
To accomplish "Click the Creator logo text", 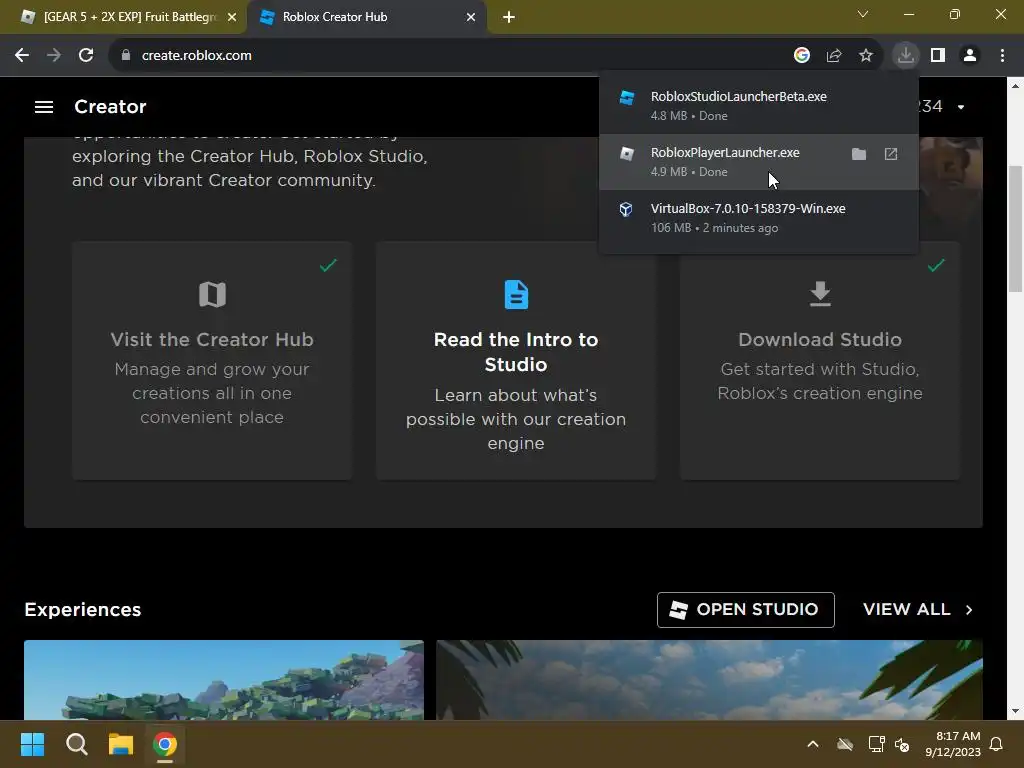I will [x=110, y=106].
